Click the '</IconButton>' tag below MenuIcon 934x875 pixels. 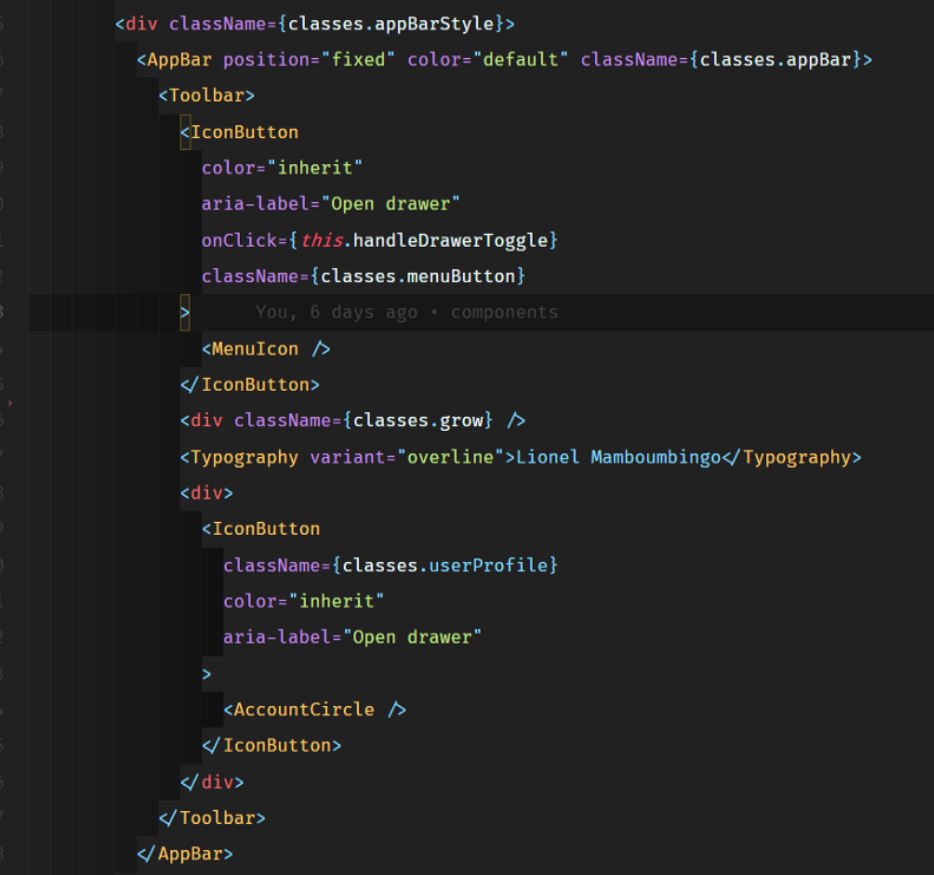[250, 385]
